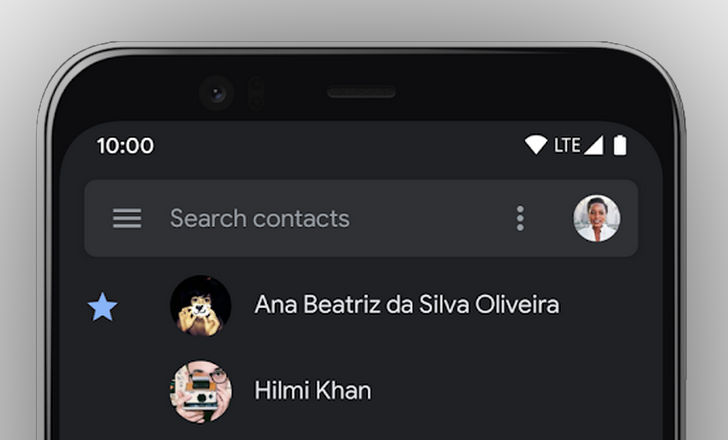This screenshot has width=728, height=440.
Task: Tap the front camera lens
Action: pos(216,94)
